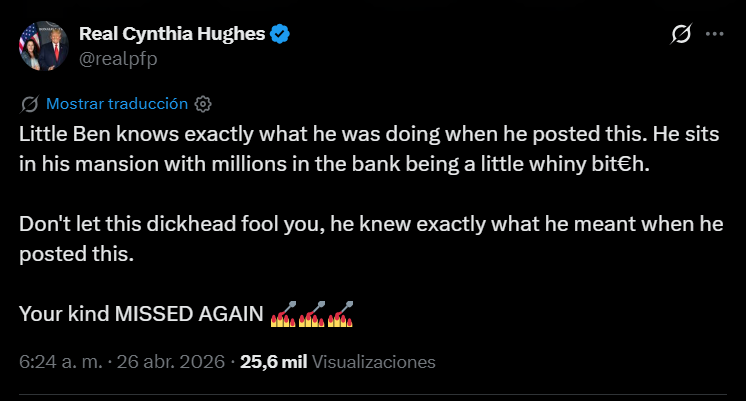Click the last fire-arrow emoji
This screenshot has width=746, height=401.
341,314
